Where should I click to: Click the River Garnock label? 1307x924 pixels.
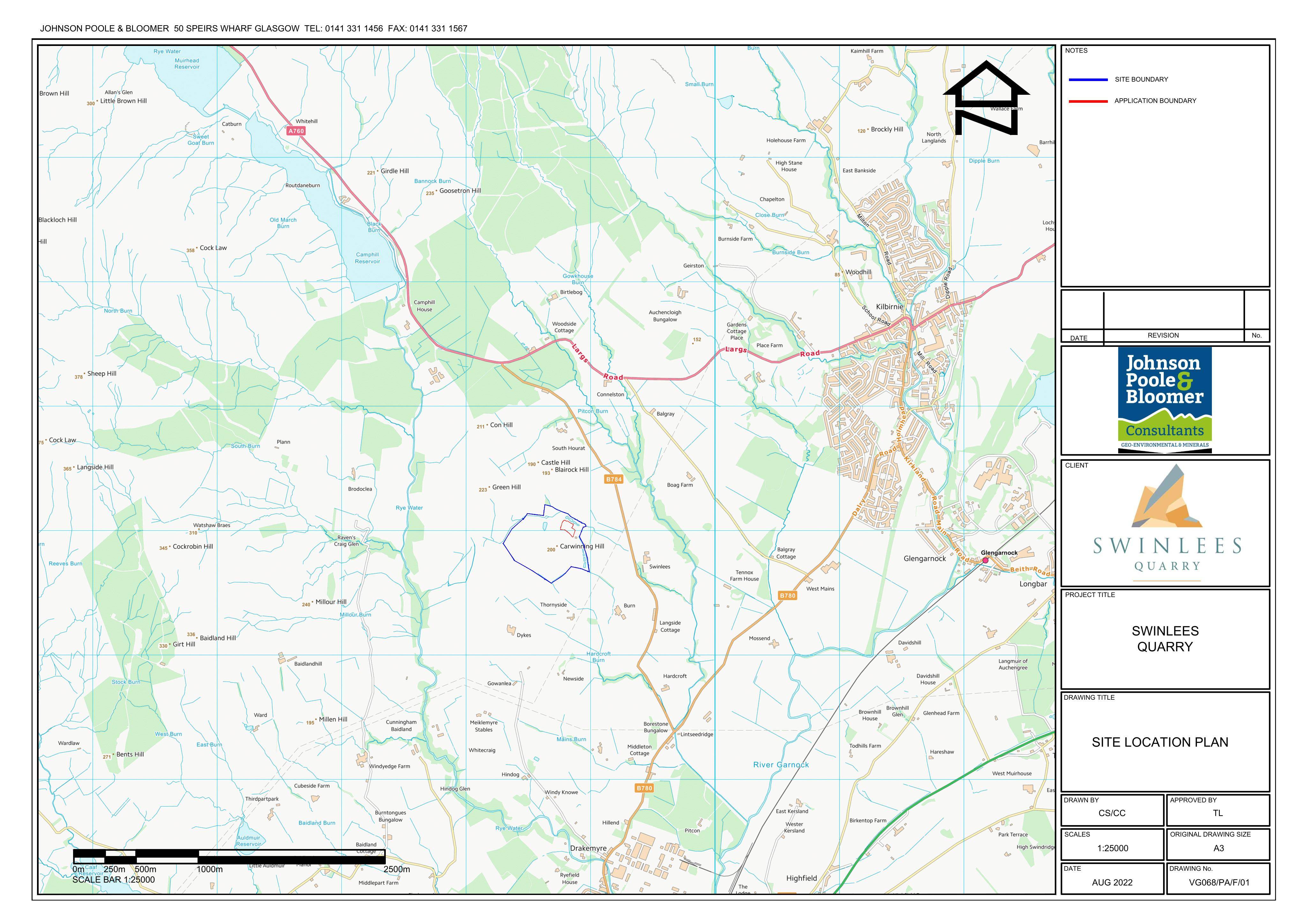[x=781, y=764]
